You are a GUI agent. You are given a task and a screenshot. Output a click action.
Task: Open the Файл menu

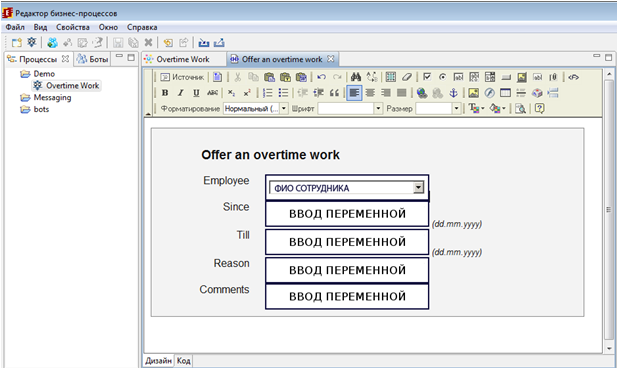15,27
